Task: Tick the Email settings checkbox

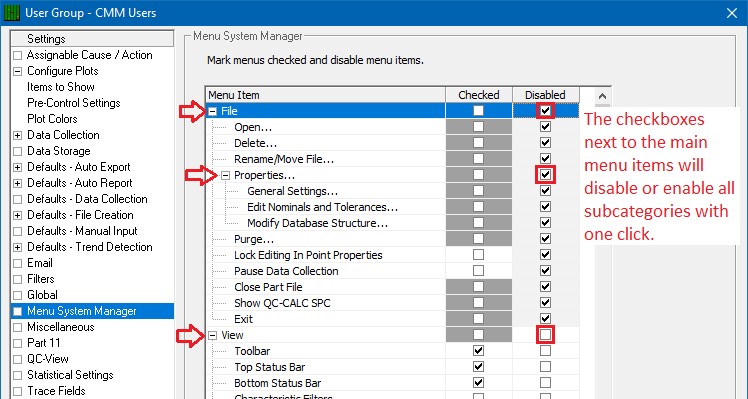Action: click(x=18, y=263)
